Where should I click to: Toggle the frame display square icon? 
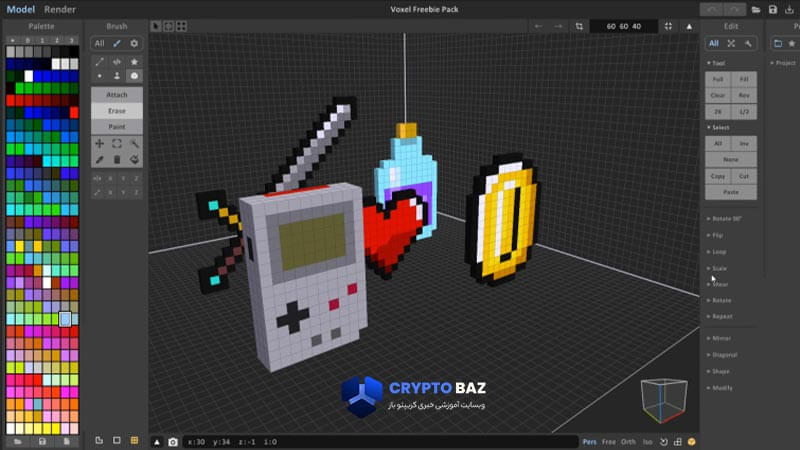tap(117, 440)
